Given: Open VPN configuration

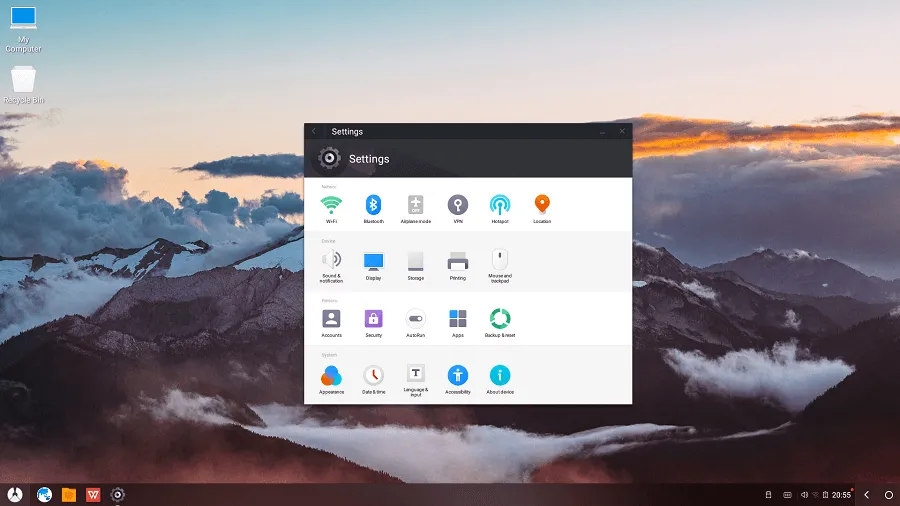Looking at the screenshot, I should 457,205.
